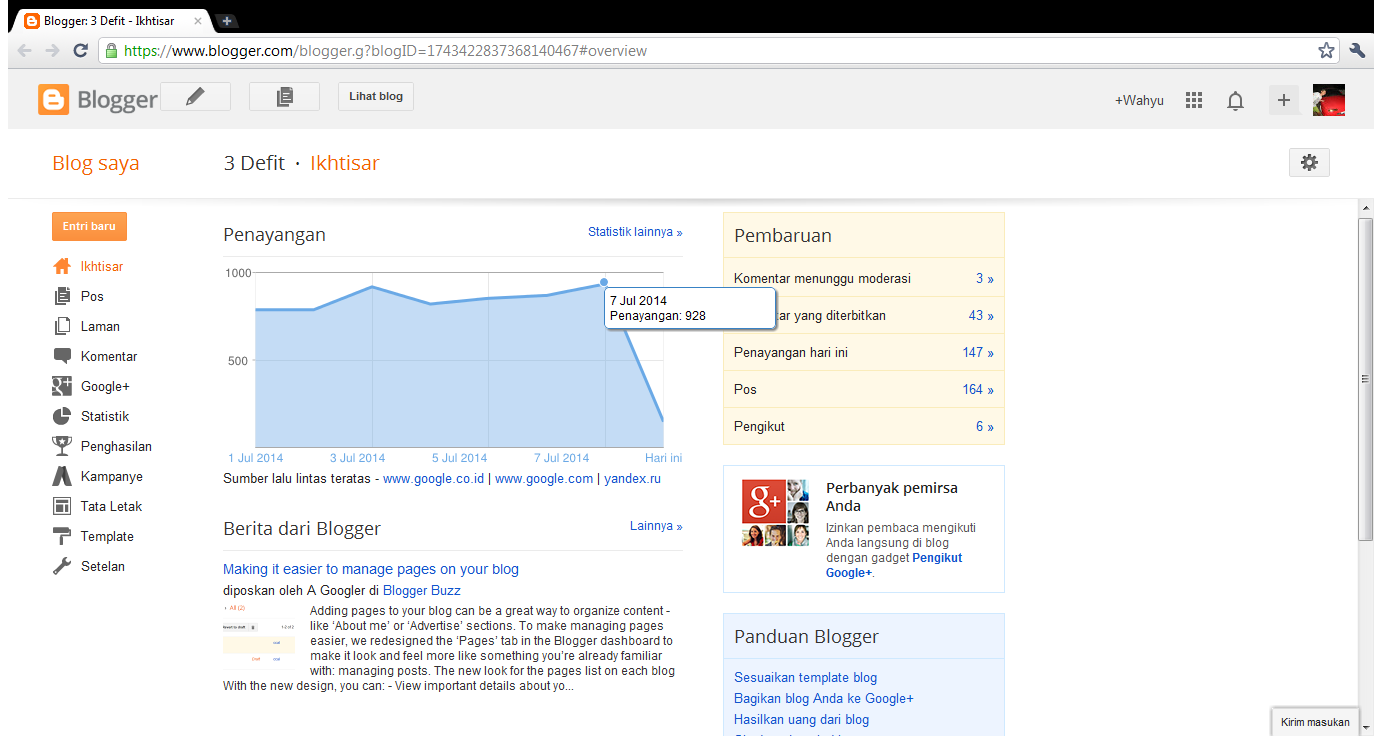Open the Statistik lainnya link
This screenshot has height=744, width=1382.
635,232
